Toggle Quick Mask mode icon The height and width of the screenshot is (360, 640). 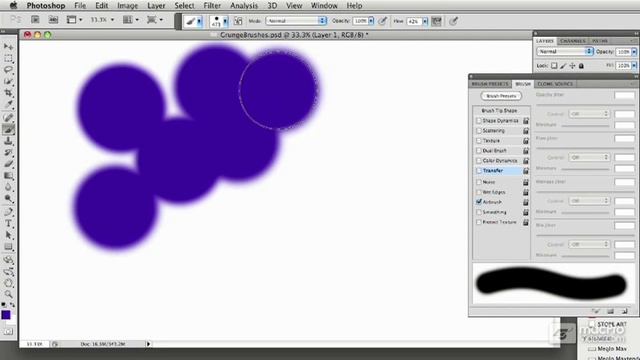tap(8, 331)
